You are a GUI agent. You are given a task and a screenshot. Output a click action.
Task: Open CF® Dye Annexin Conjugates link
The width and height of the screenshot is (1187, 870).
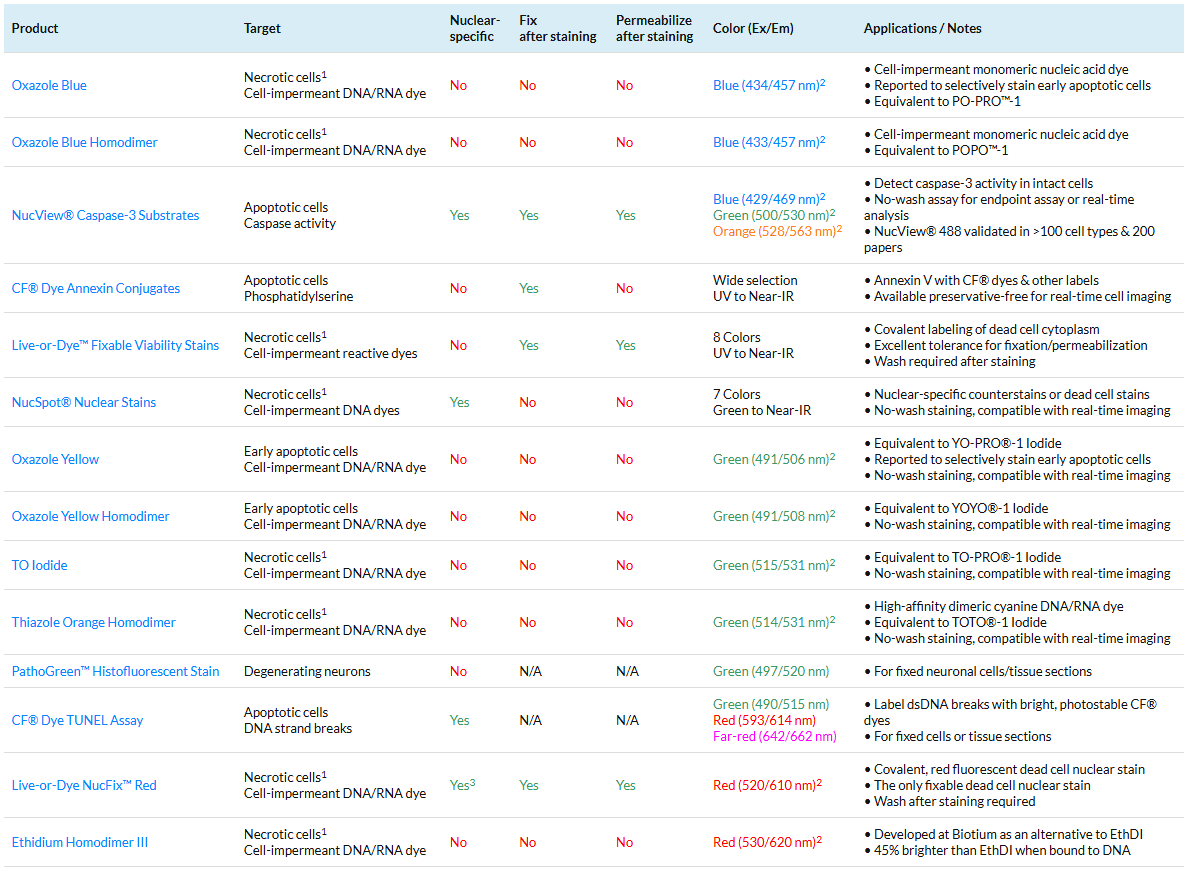(x=96, y=288)
